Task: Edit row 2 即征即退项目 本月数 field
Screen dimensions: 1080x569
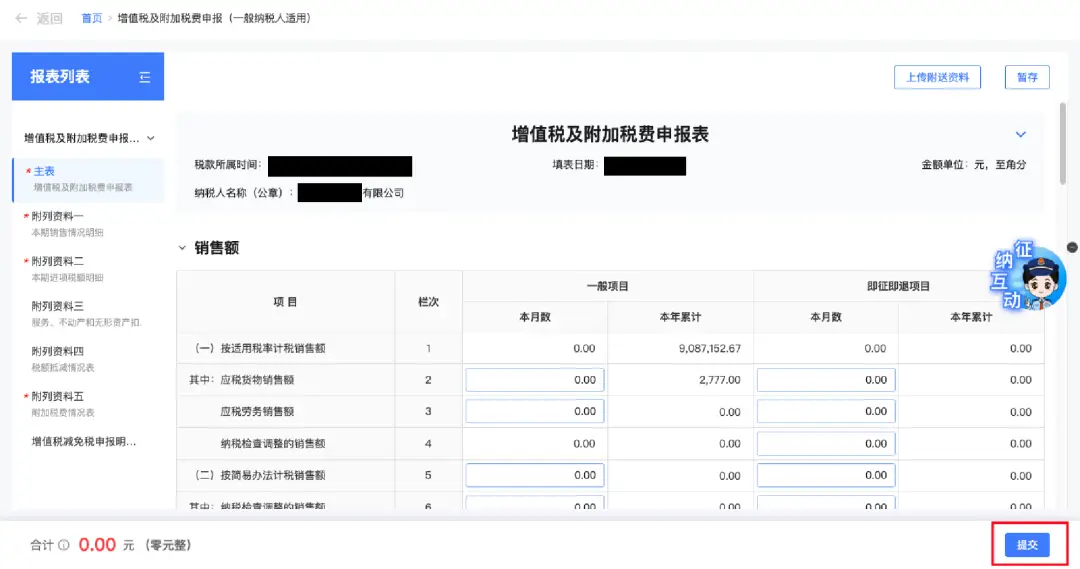Action: pyautogui.click(x=826, y=380)
